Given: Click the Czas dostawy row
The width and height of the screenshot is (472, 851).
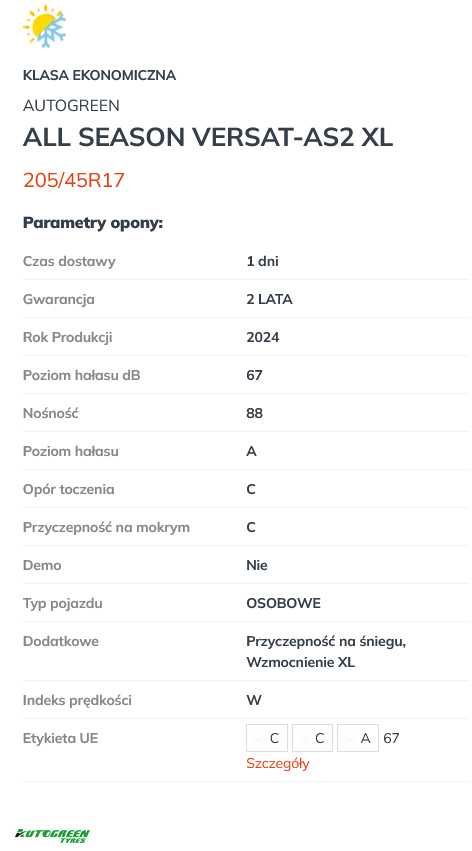Looking at the screenshot, I should (246, 261).
